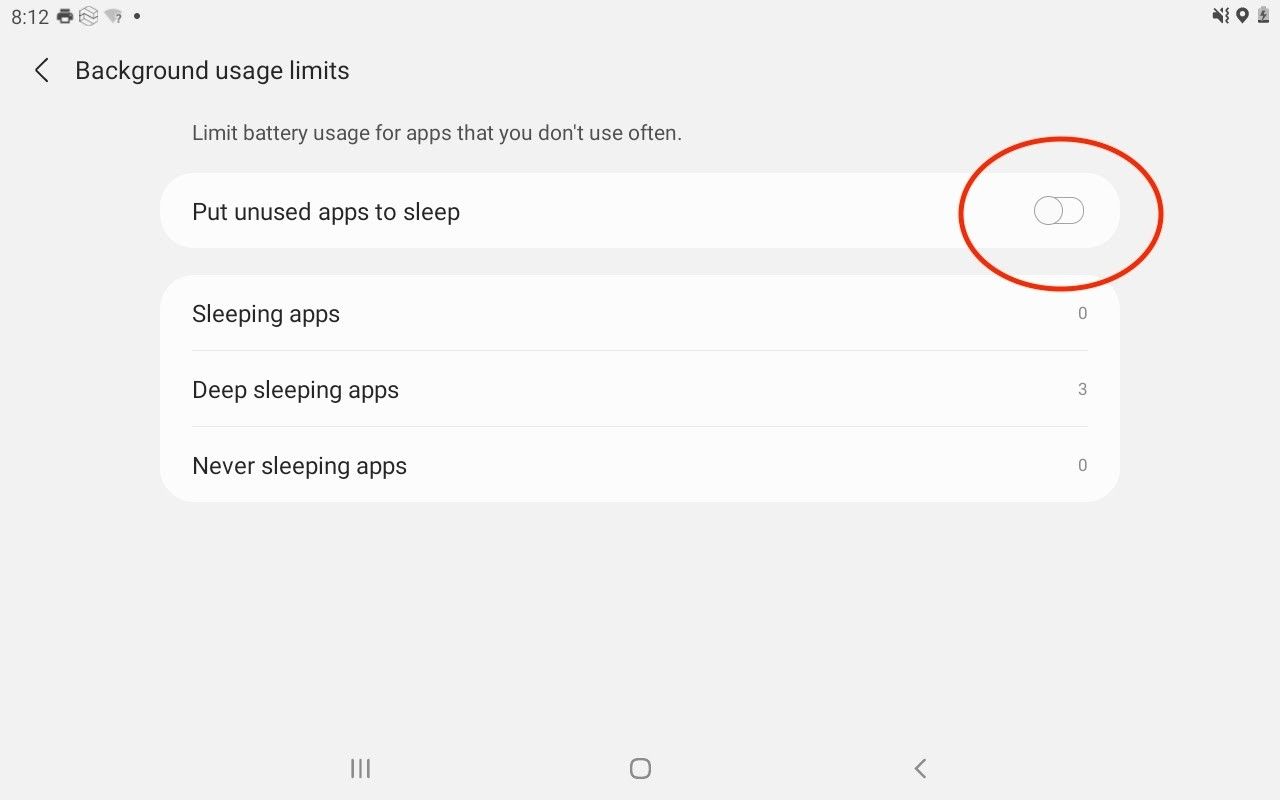Click the Put unused apps to sleep label
Viewport: 1280px width, 800px height.
pos(326,212)
